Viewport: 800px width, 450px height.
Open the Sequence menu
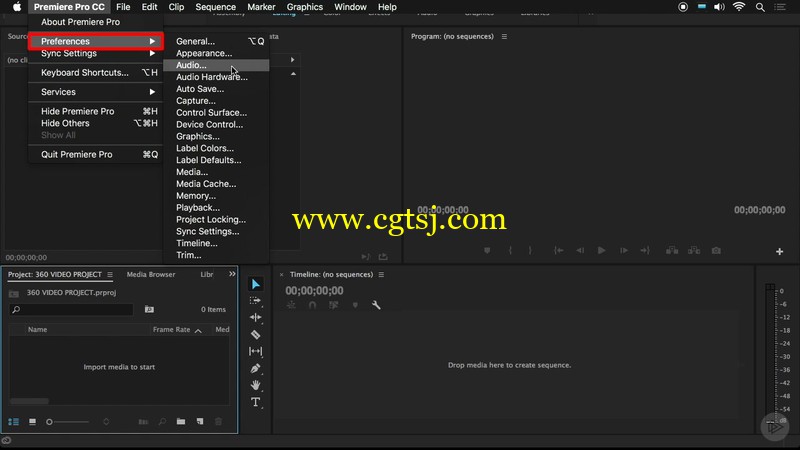pos(215,7)
